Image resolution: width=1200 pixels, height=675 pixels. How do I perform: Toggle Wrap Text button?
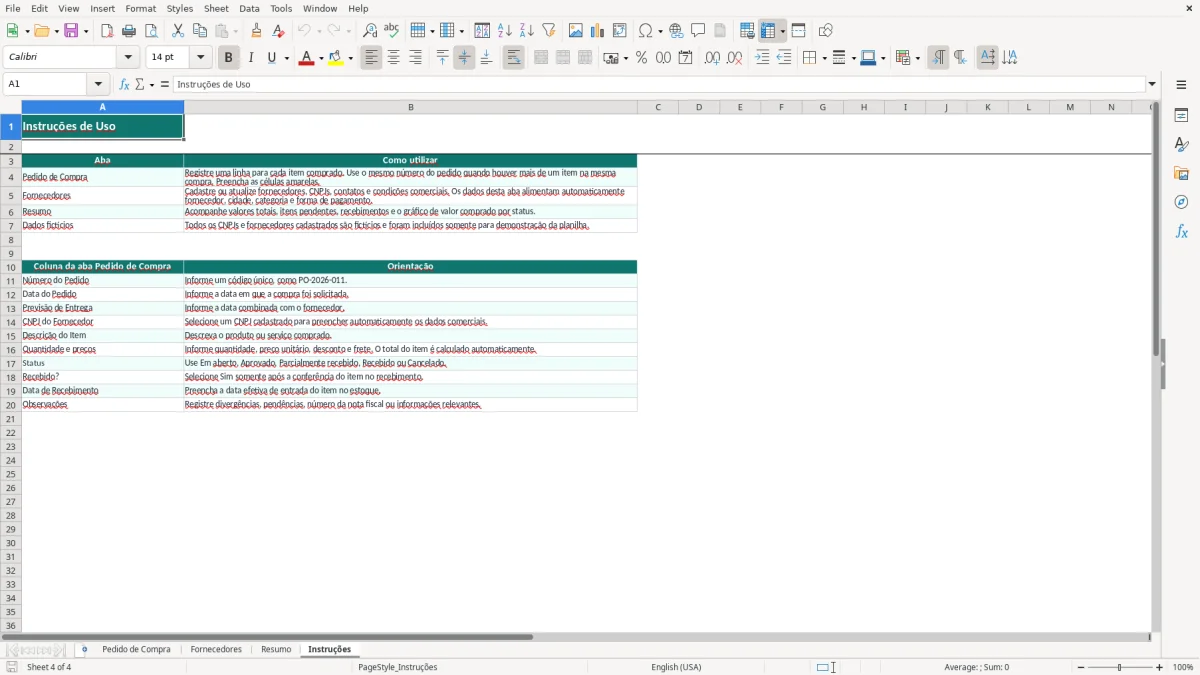513,58
